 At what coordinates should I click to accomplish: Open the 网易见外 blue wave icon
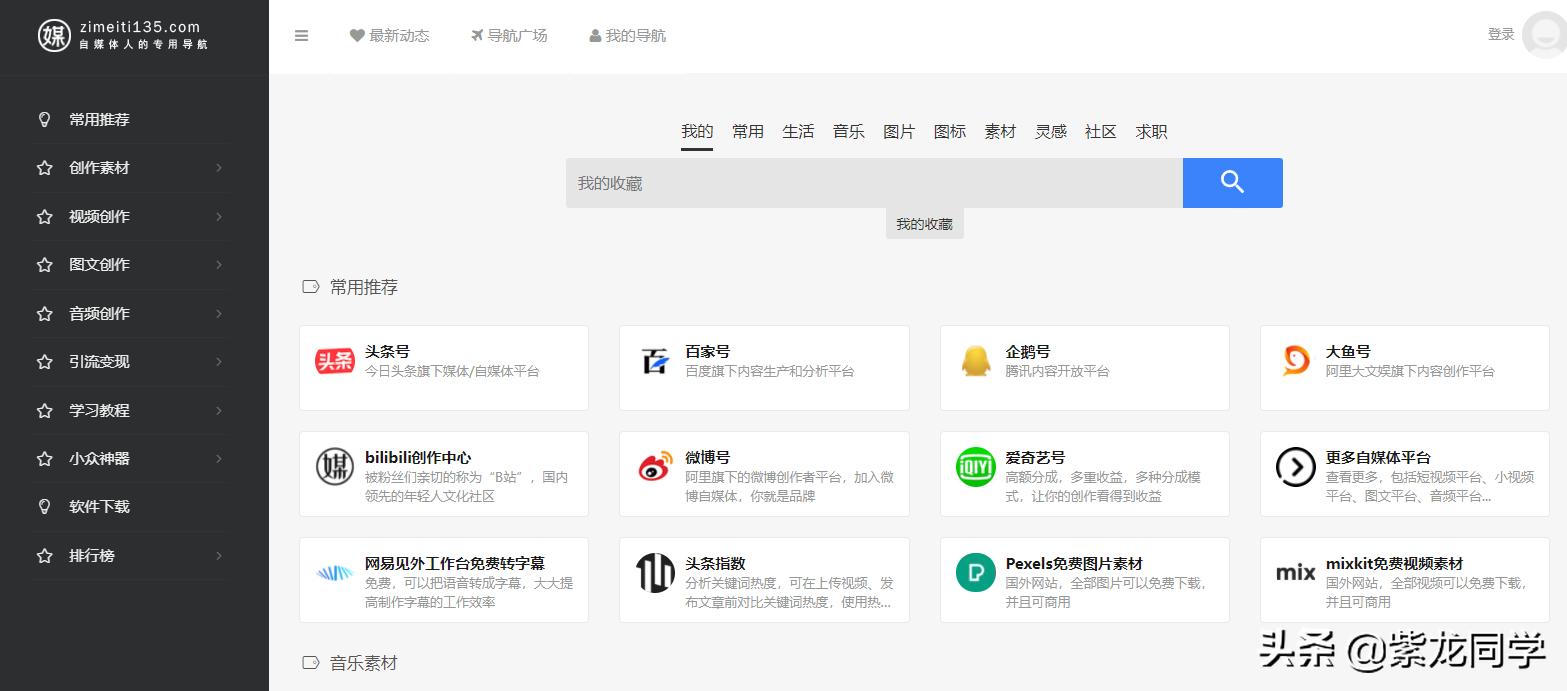click(x=335, y=573)
